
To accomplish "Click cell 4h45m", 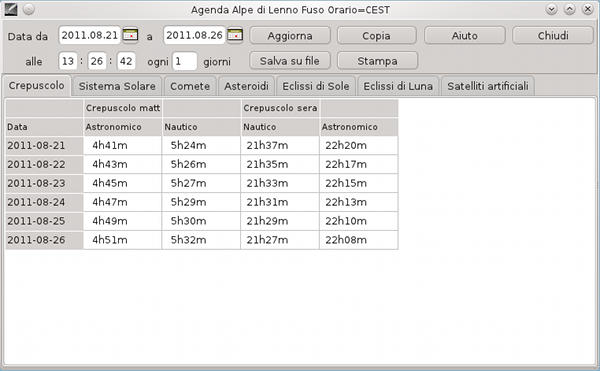I will tap(123, 183).
